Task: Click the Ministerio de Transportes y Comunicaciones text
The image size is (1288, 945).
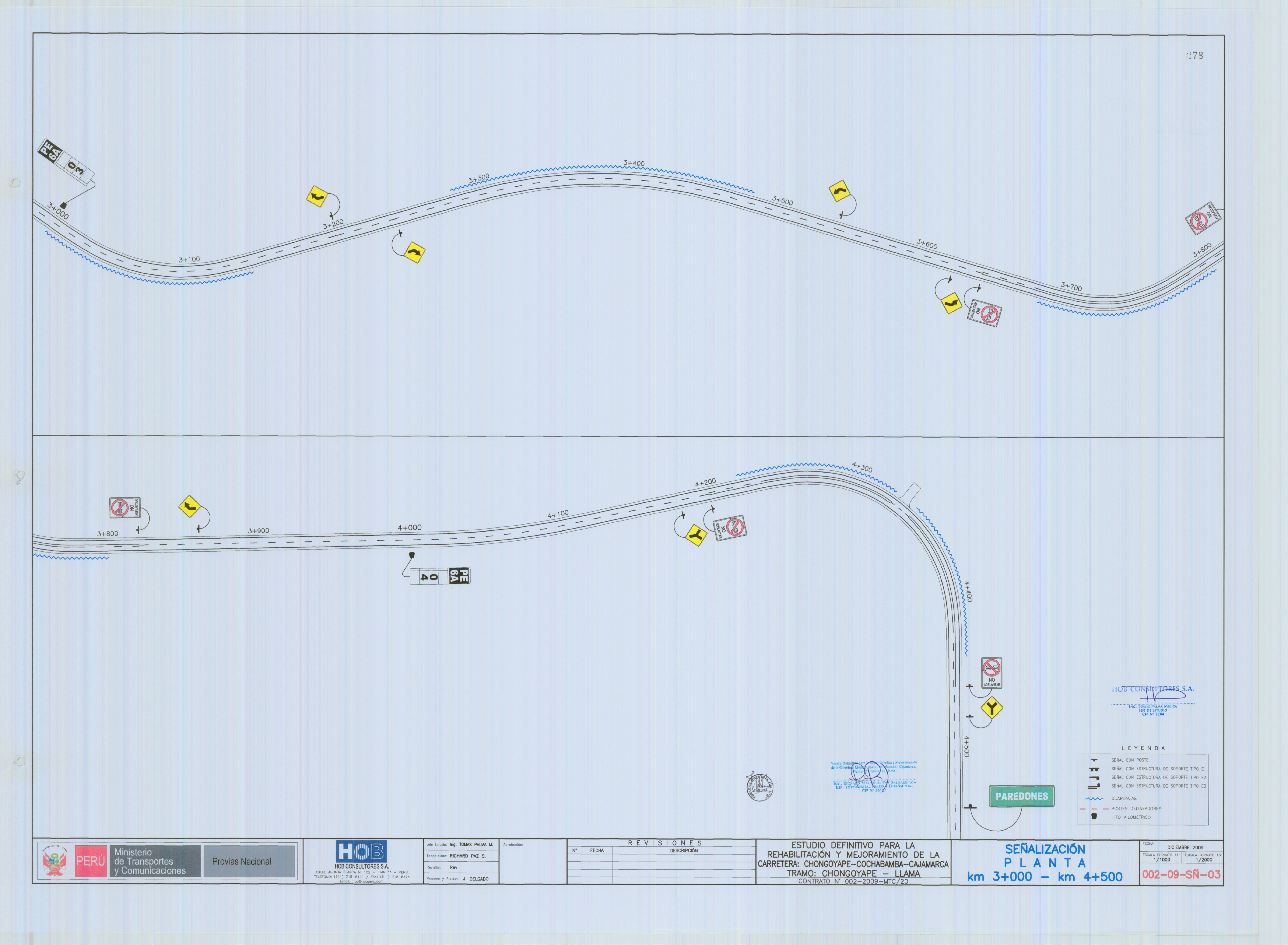Action: pos(150,862)
